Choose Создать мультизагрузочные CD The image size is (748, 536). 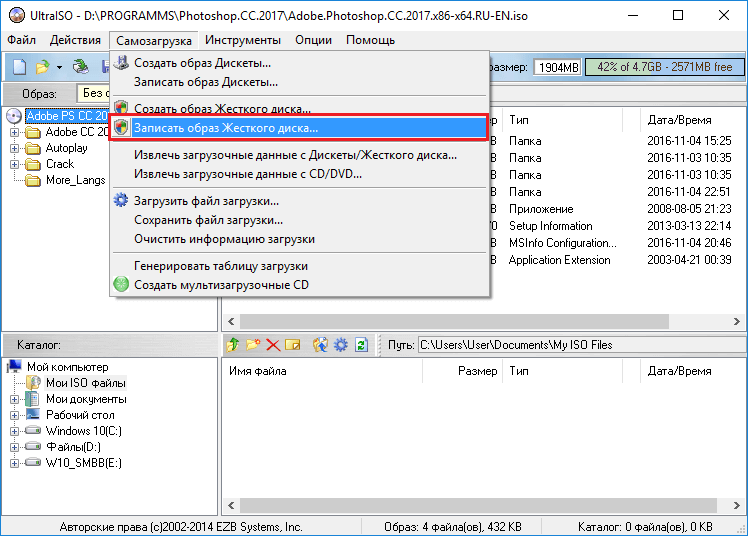click(299, 285)
